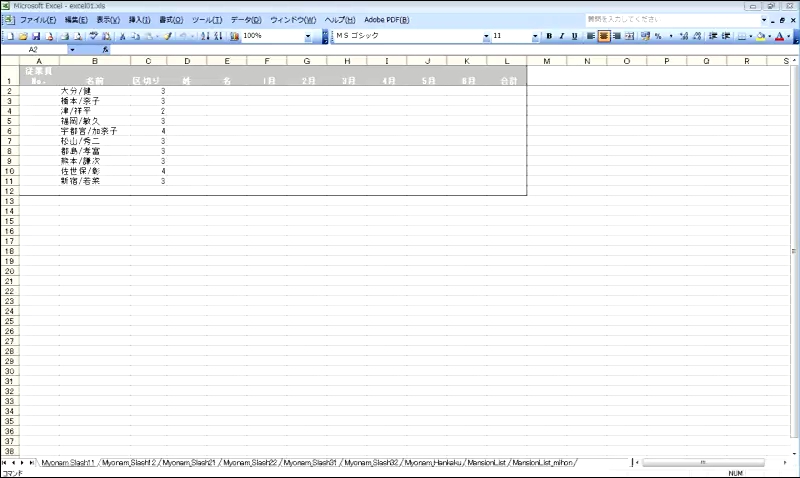Click the Cut scissors icon
This screenshot has height=478, width=800.
122,36
